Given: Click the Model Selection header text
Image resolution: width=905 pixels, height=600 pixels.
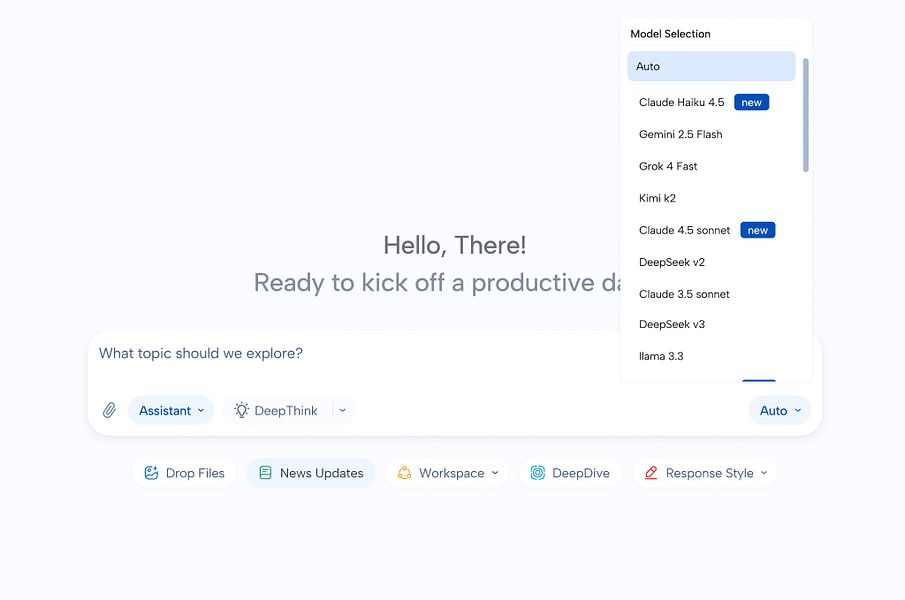Looking at the screenshot, I should pos(670,33).
